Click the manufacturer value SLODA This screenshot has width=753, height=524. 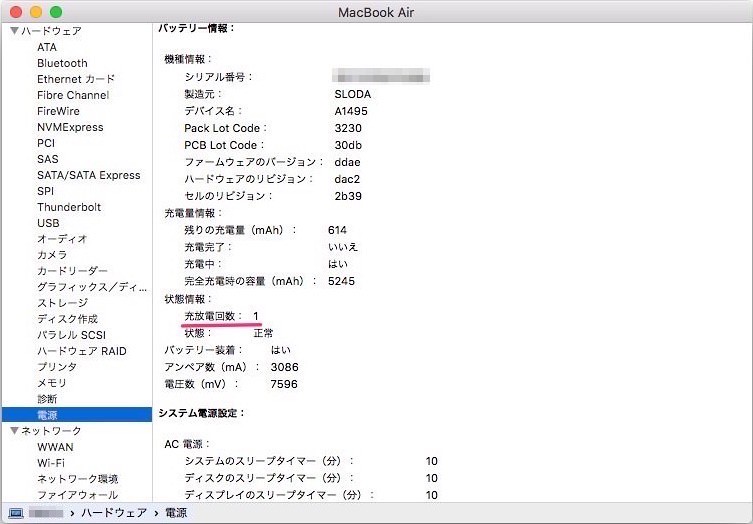(352, 94)
